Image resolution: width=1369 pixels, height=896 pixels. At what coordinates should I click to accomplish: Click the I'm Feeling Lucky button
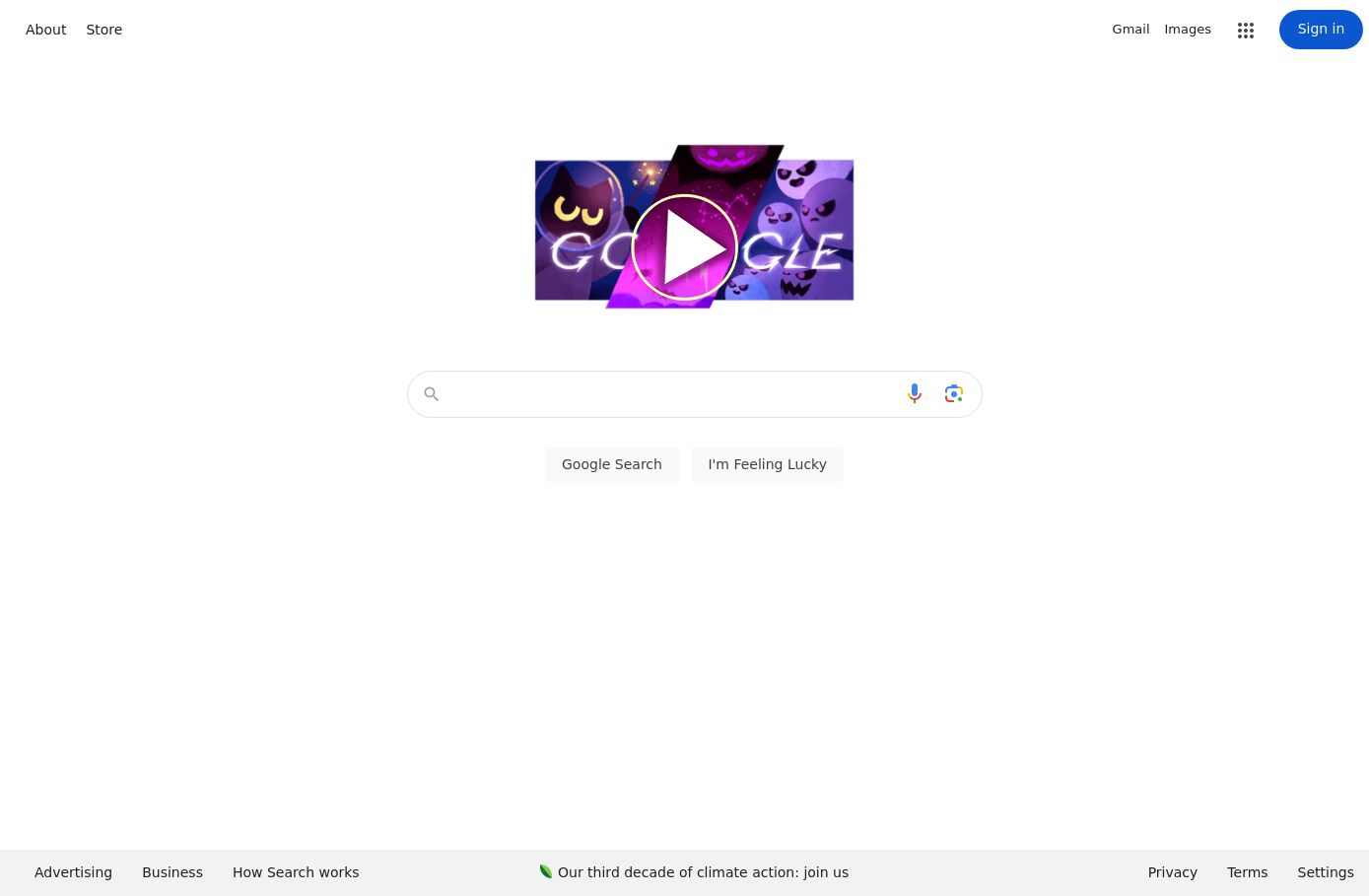point(767,464)
